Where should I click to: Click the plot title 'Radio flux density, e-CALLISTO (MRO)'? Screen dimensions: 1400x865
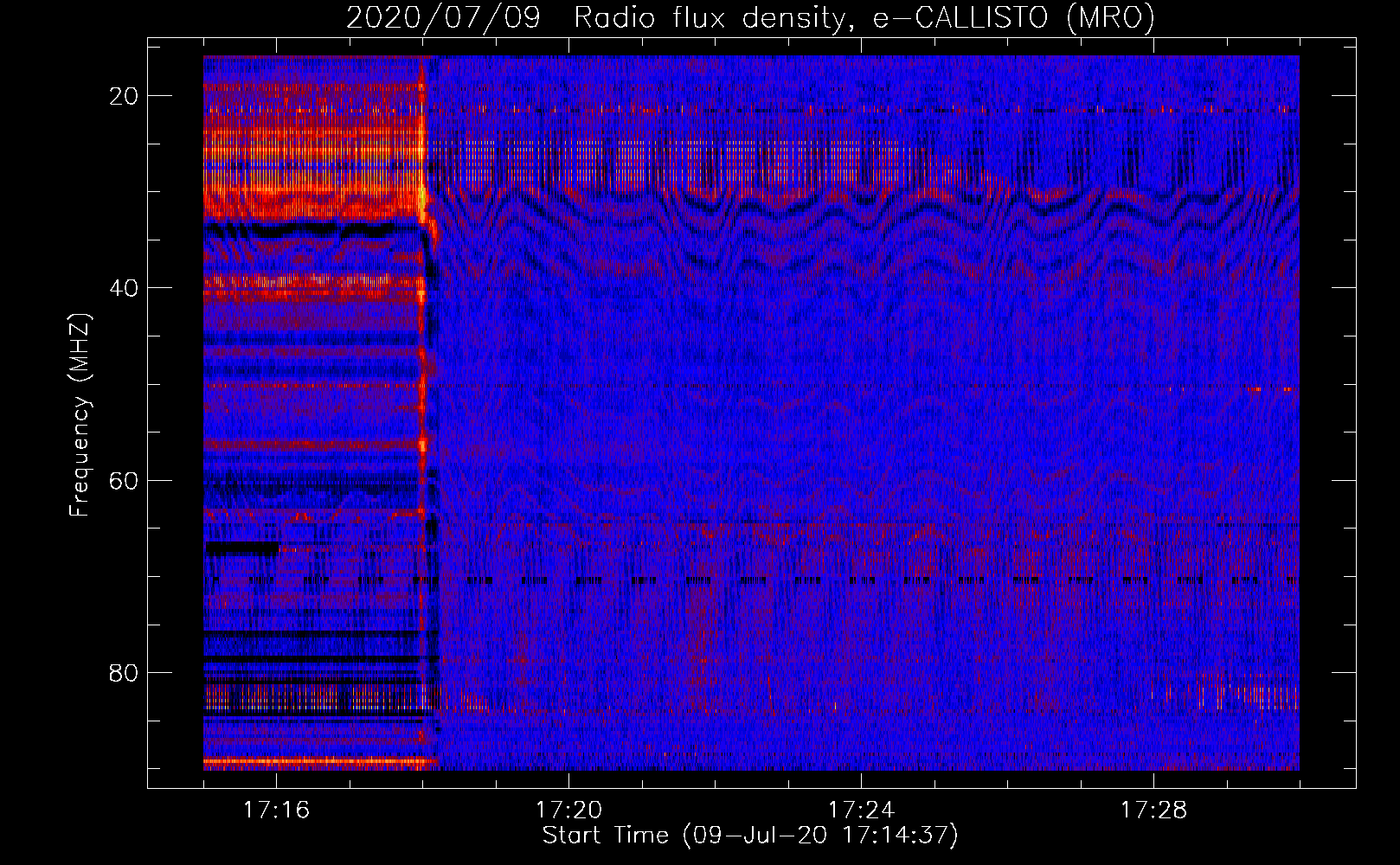click(x=864, y=17)
